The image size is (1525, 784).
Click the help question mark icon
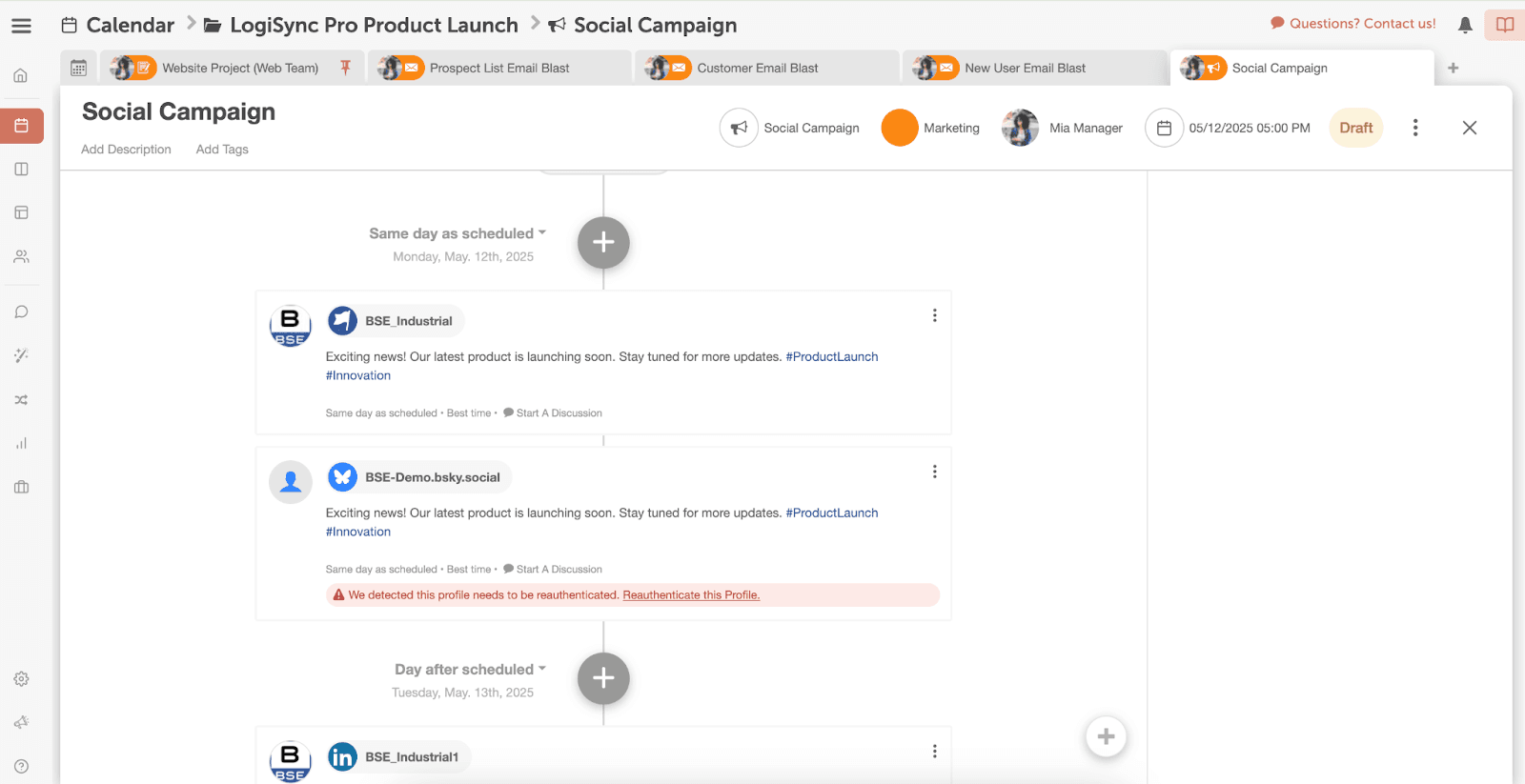[x=21, y=767]
